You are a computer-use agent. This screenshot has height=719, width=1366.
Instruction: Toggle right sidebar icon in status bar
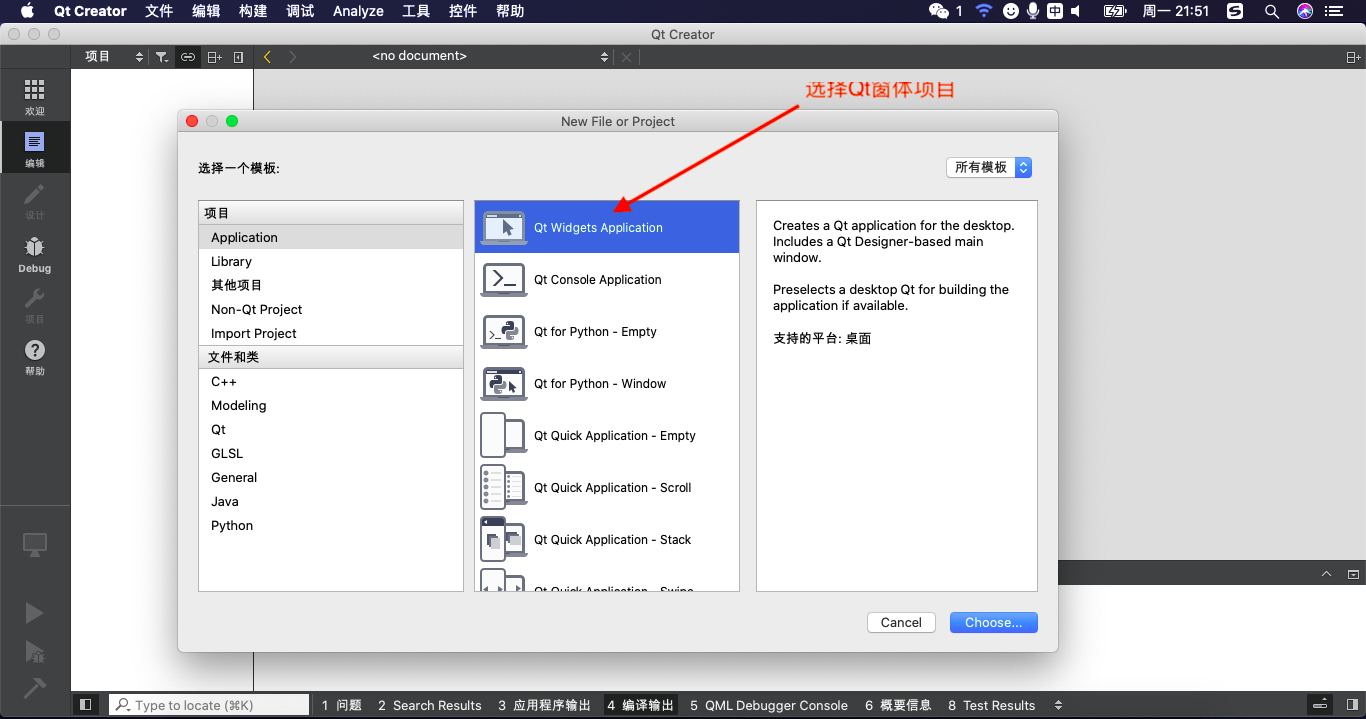(1352, 705)
